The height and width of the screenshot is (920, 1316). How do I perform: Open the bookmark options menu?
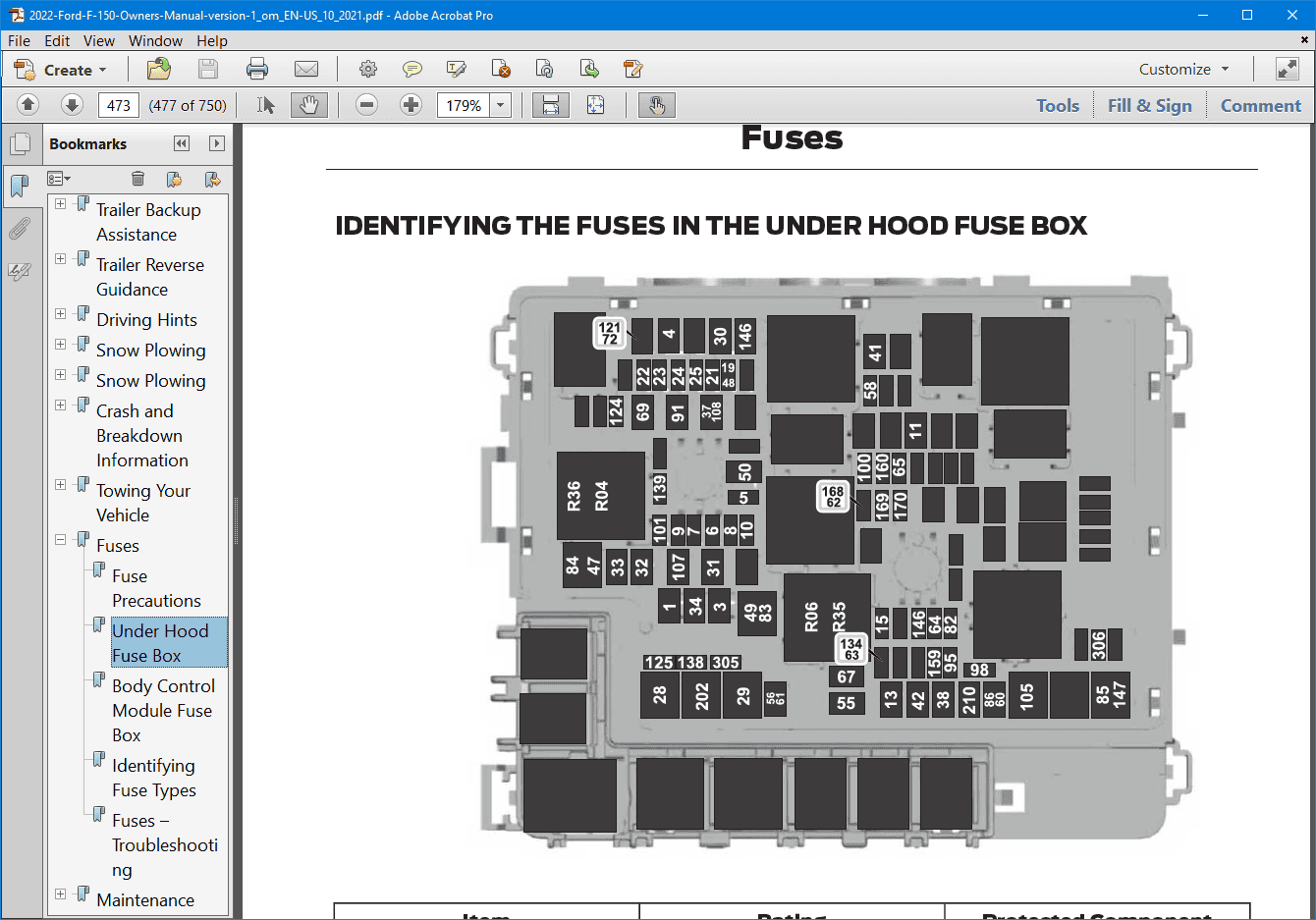coord(59,179)
